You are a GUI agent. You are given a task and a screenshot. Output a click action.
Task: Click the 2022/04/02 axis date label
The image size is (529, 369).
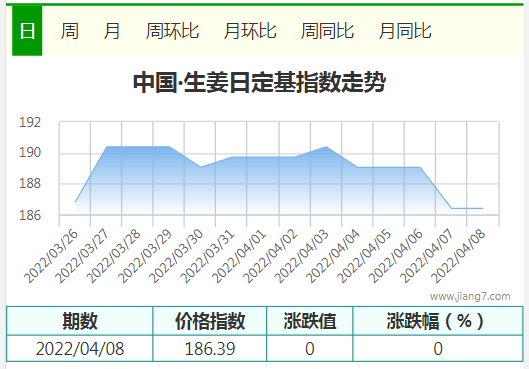270,256
